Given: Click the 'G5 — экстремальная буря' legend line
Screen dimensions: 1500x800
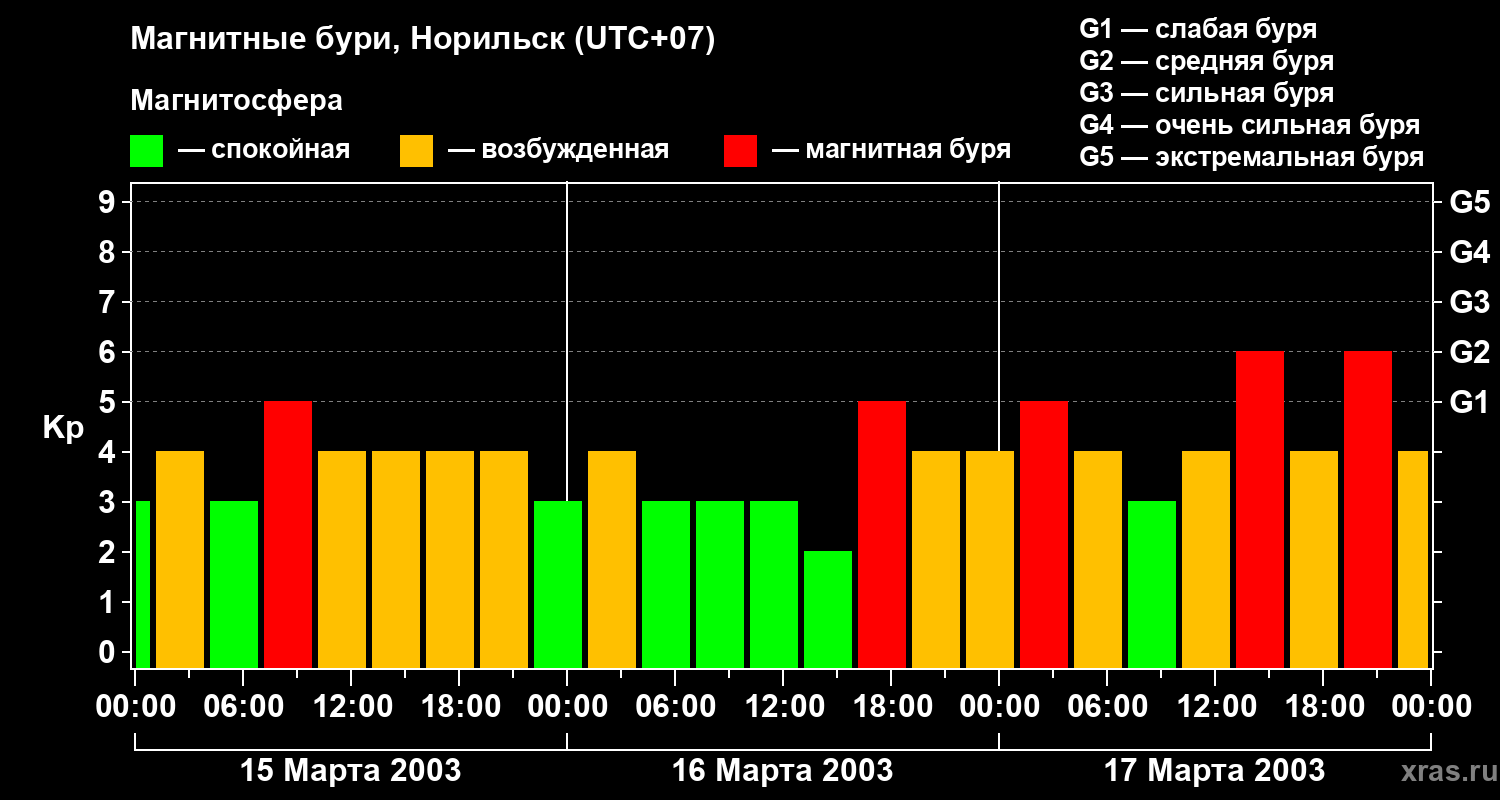Looking at the screenshot, I should [1251, 157].
